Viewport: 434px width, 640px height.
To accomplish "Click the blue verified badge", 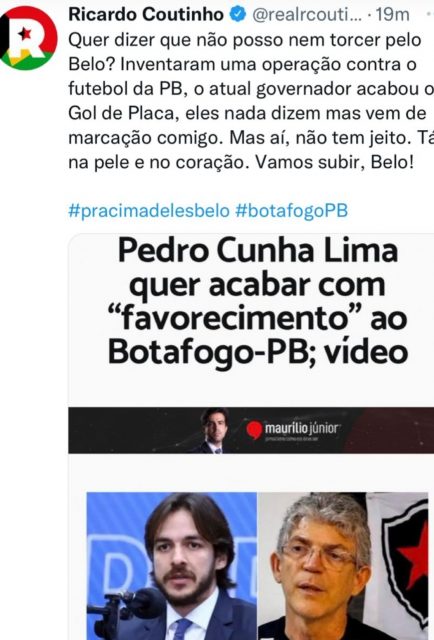I will tap(238, 15).
